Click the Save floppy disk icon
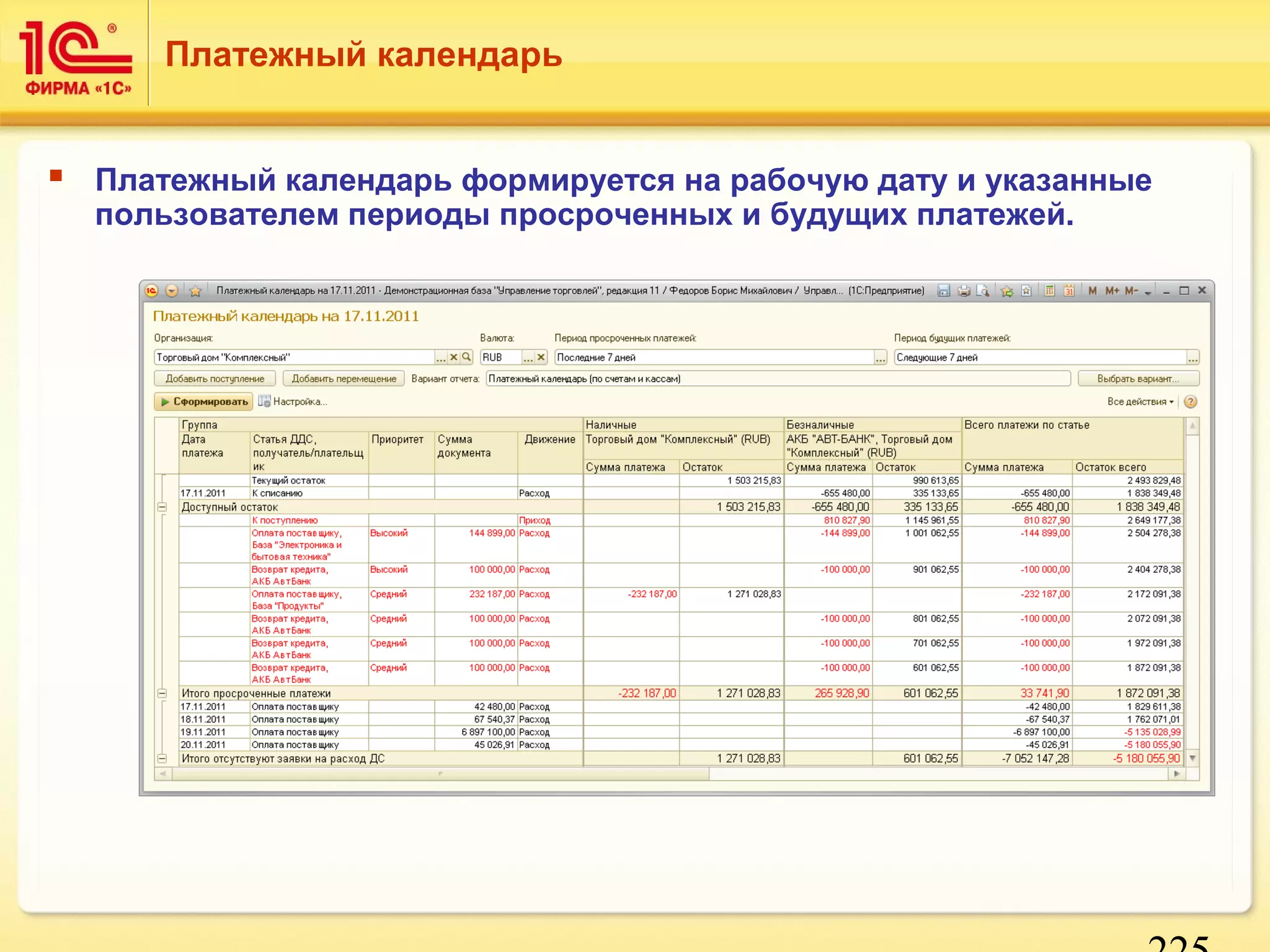The width and height of the screenshot is (1270, 952). coord(943,291)
